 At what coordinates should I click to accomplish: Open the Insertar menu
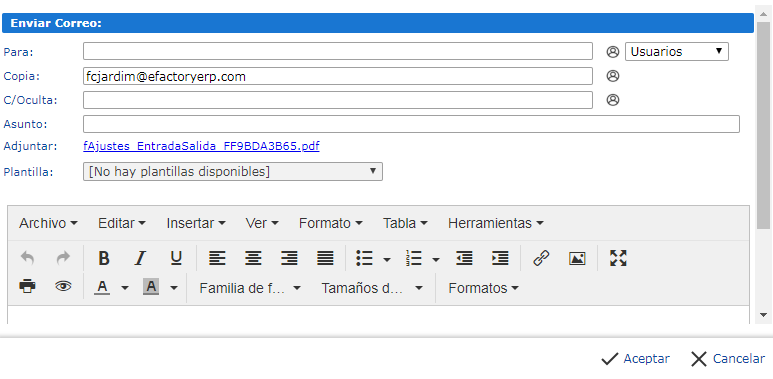click(x=196, y=223)
